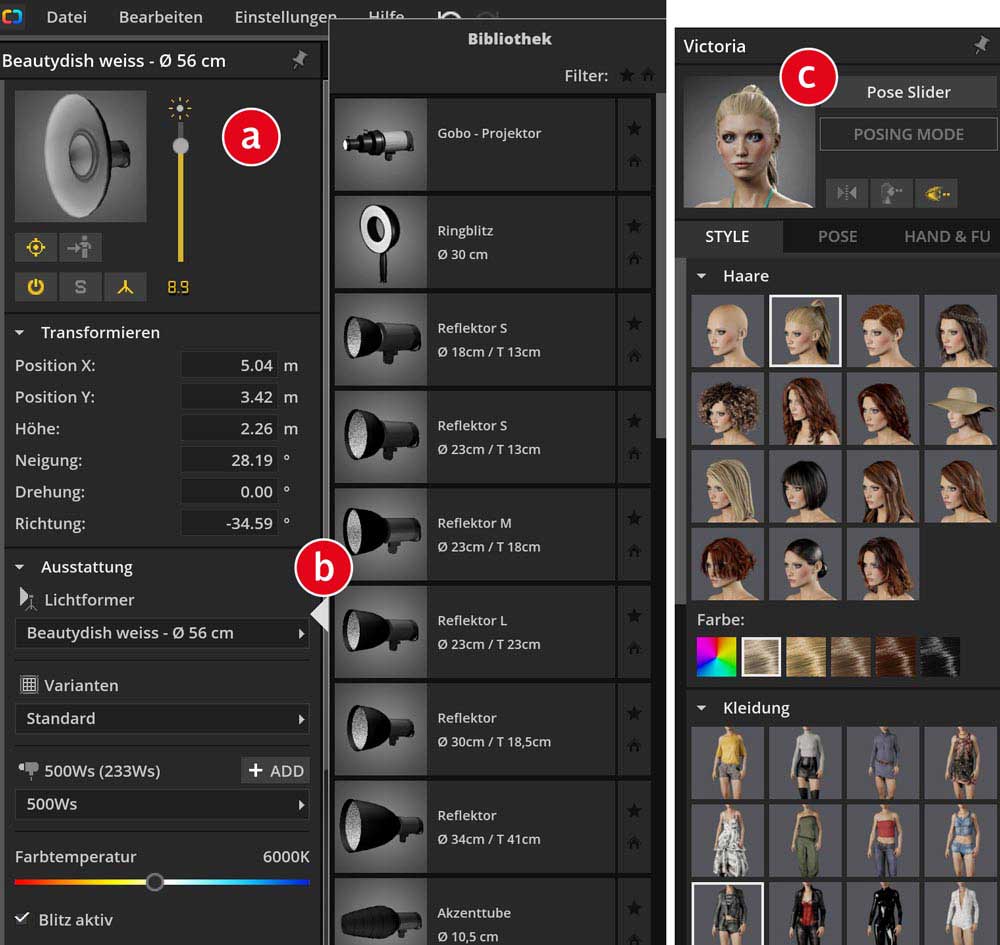Click the undo arrow icon in menu bar
The width and height of the screenshot is (1000, 945).
pos(450,17)
